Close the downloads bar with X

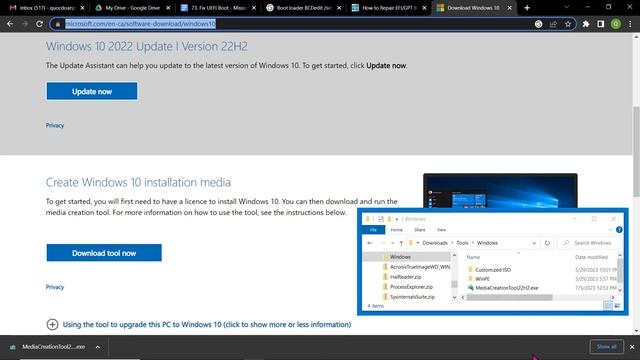pyautogui.click(x=632, y=347)
